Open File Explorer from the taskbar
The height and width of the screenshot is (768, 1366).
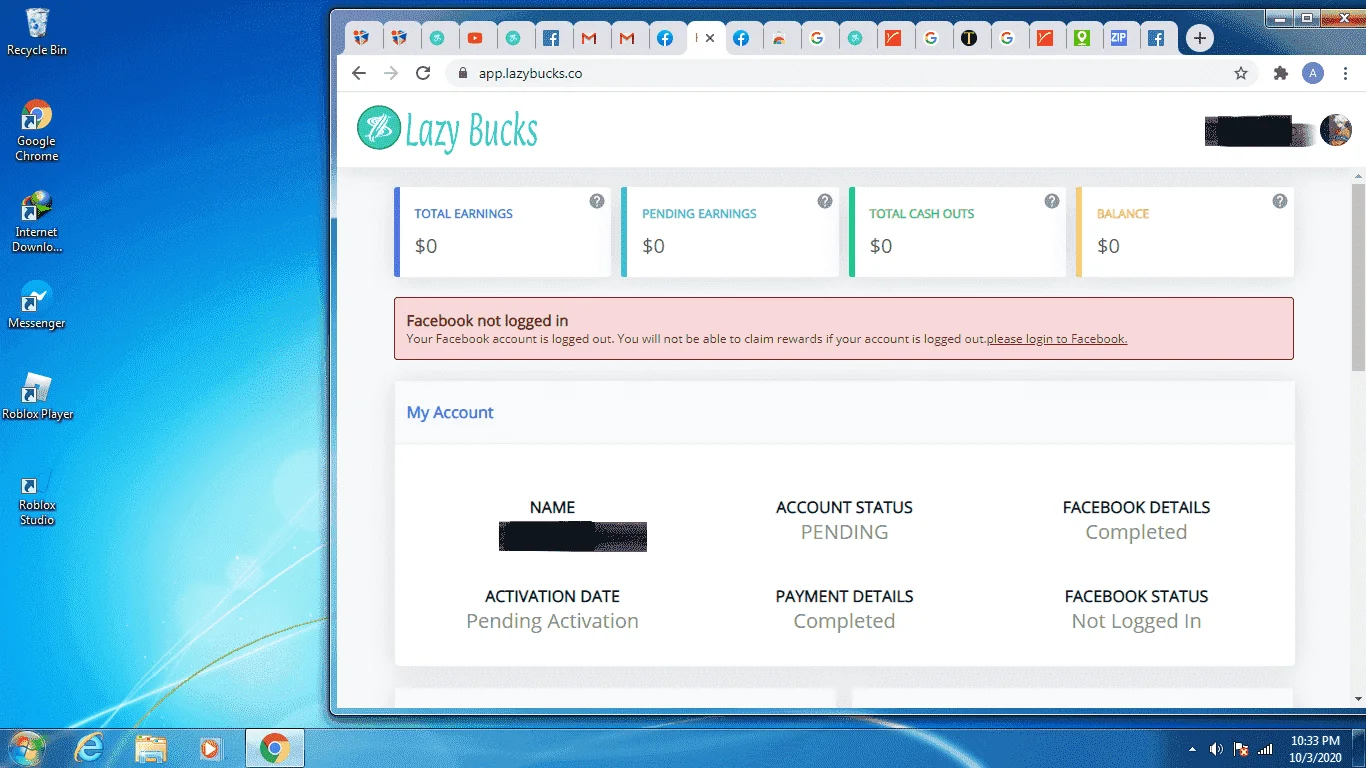(151, 747)
